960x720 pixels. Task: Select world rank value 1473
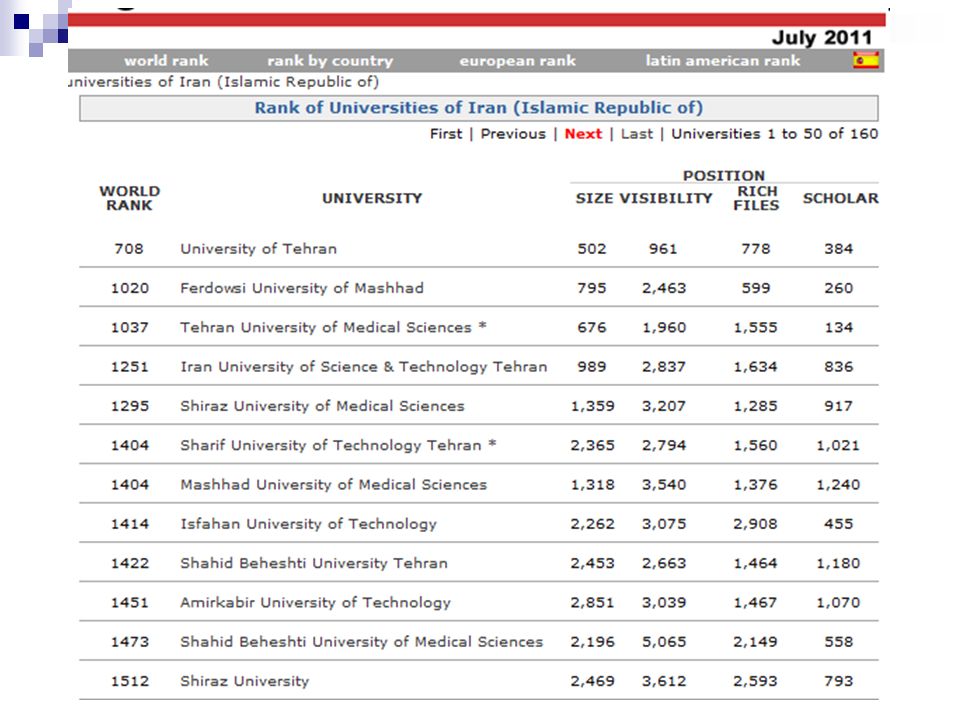click(129, 641)
